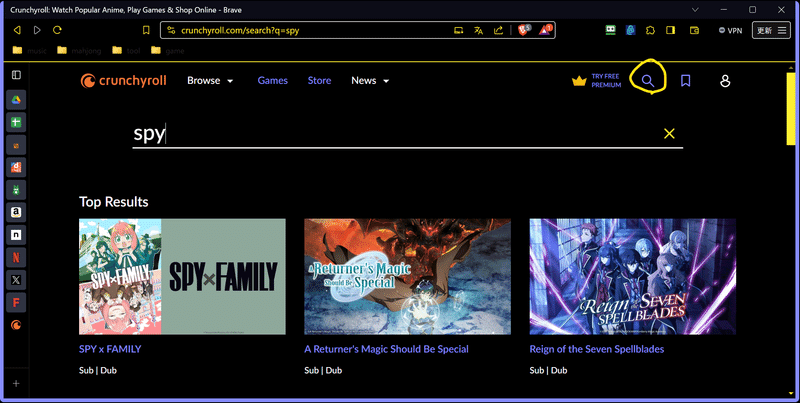Viewport: 800px width, 403px height.
Task: Open the X (Twitter) sidebar icon
Action: click(16, 280)
